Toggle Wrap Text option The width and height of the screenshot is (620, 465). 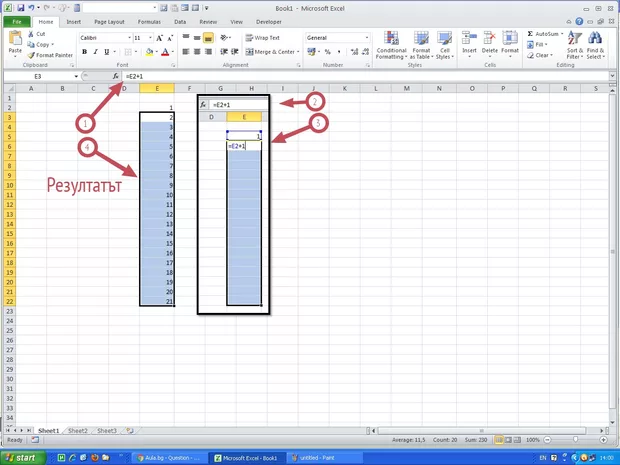tap(263, 37)
